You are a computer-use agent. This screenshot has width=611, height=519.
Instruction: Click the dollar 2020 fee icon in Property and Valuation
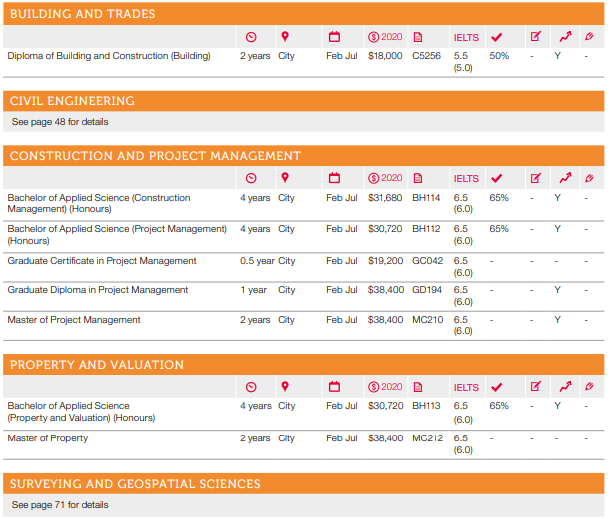pos(385,387)
